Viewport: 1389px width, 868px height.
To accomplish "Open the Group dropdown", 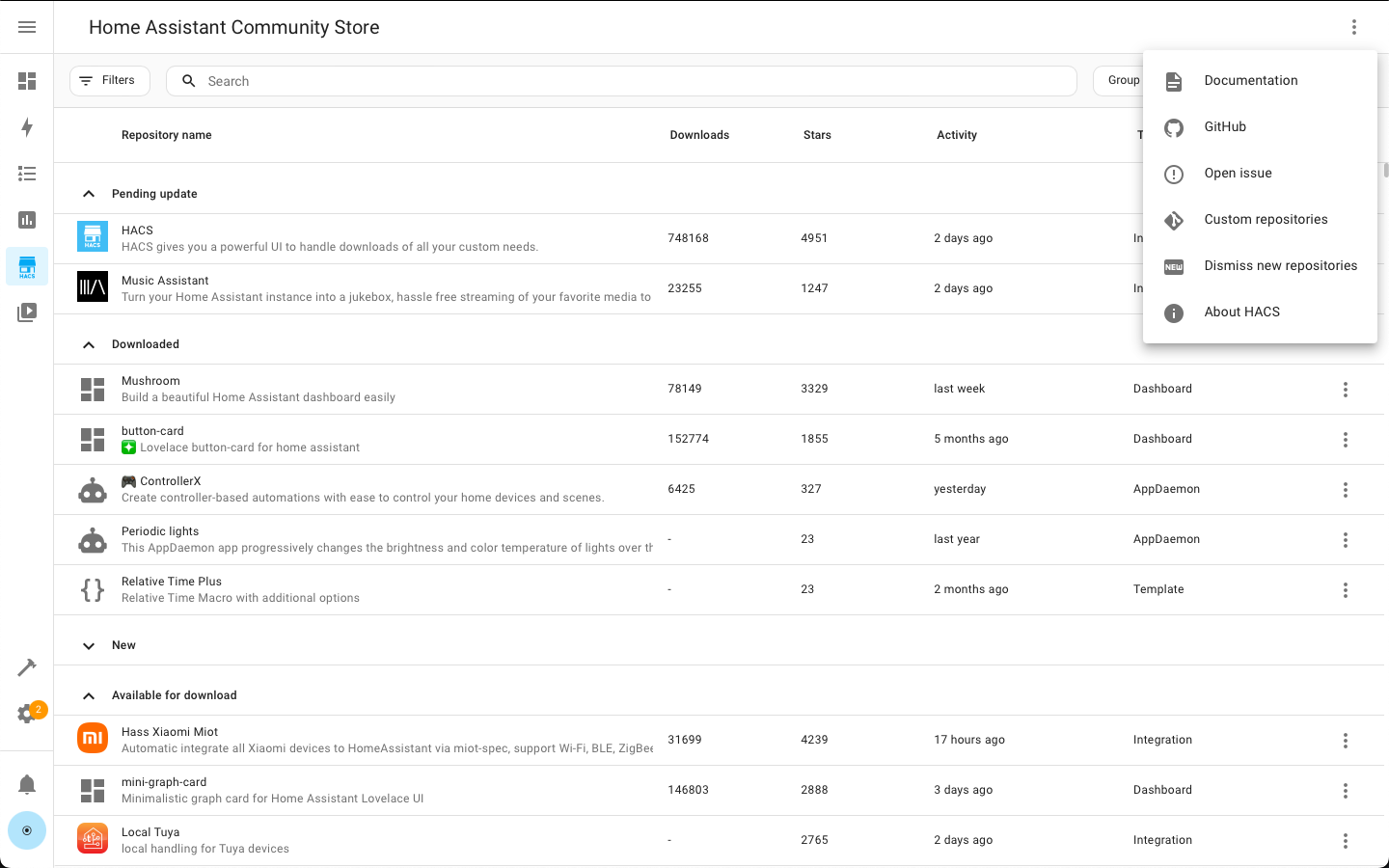I will [1119, 81].
